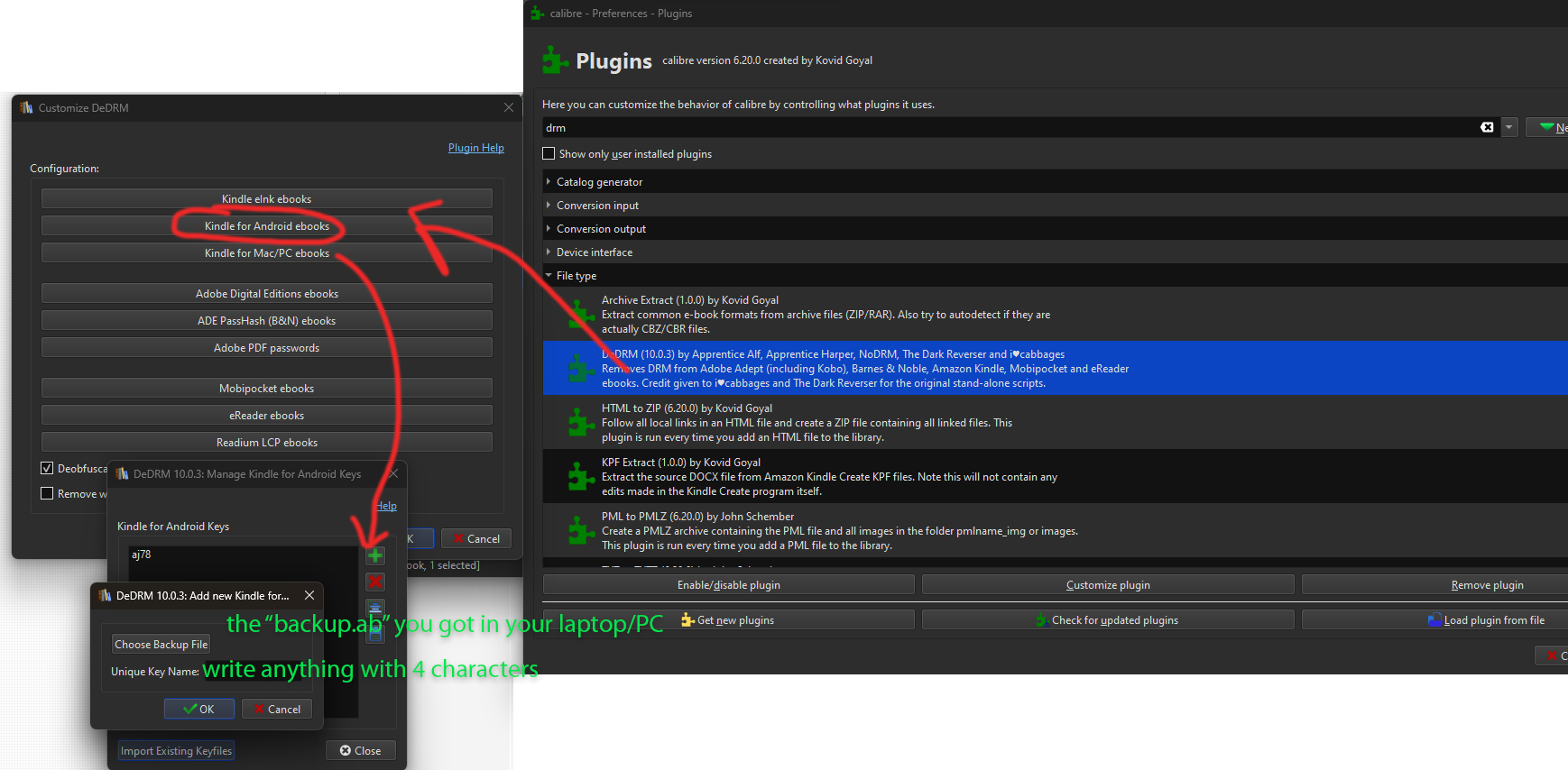The image size is (1568, 770).
Task: Open the Plugin Help link
Action: [x=476, y=148]
